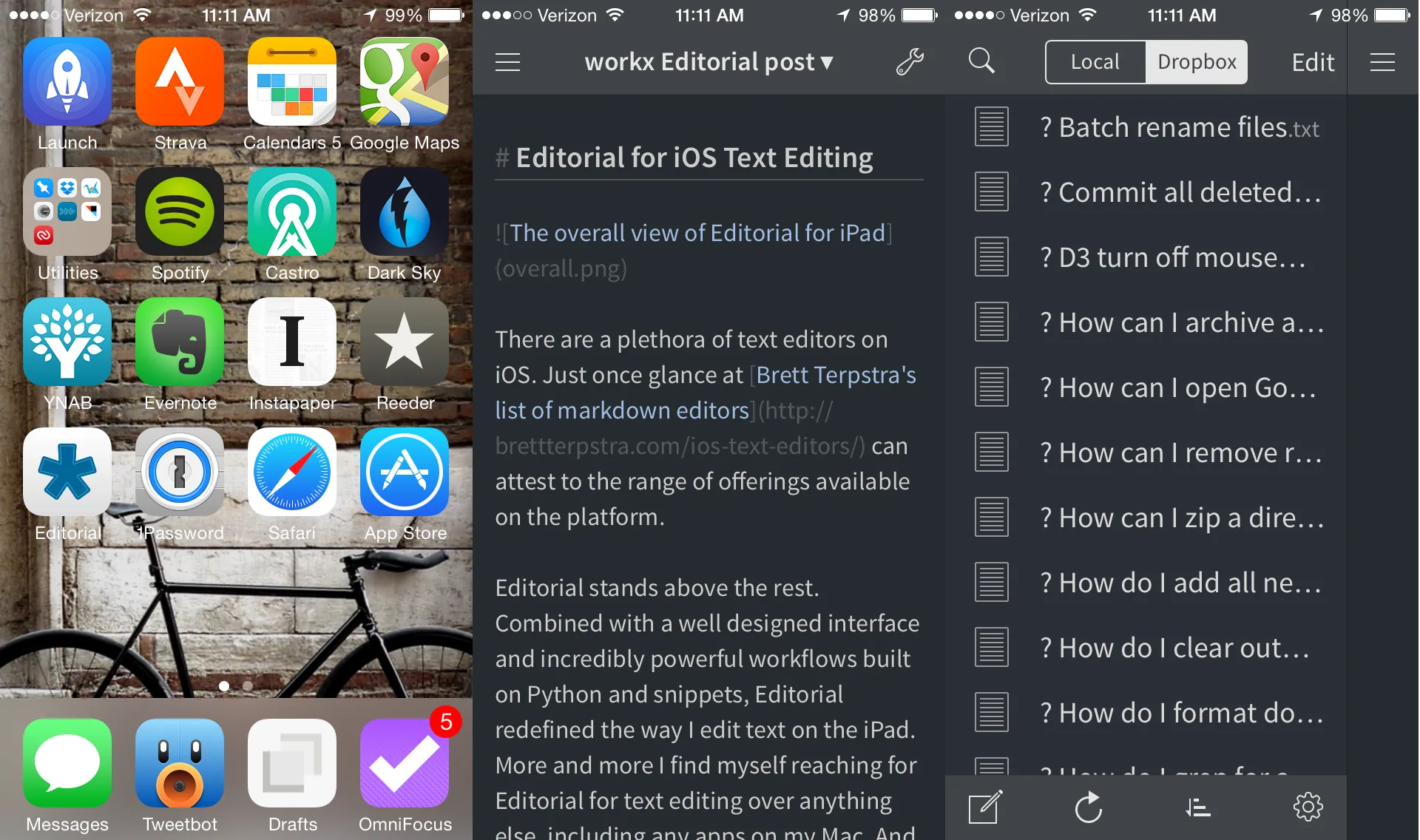Tap the document icon beside How do I format do

(x=991, y=712)
